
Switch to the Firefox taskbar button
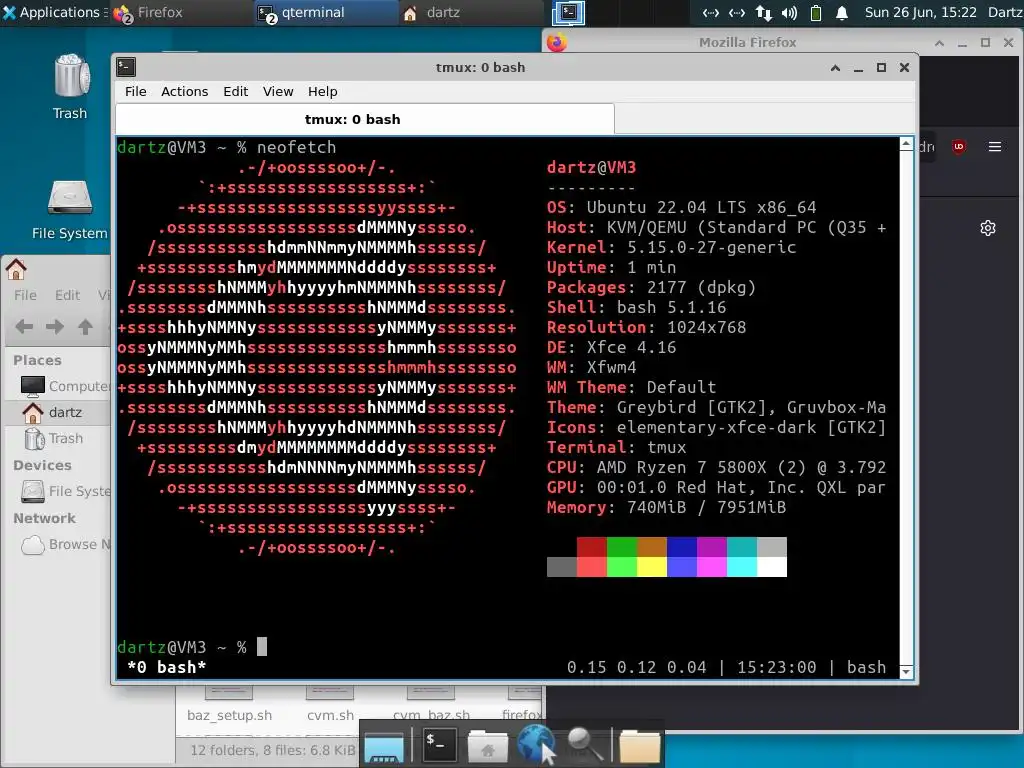[x=180, y=12]
